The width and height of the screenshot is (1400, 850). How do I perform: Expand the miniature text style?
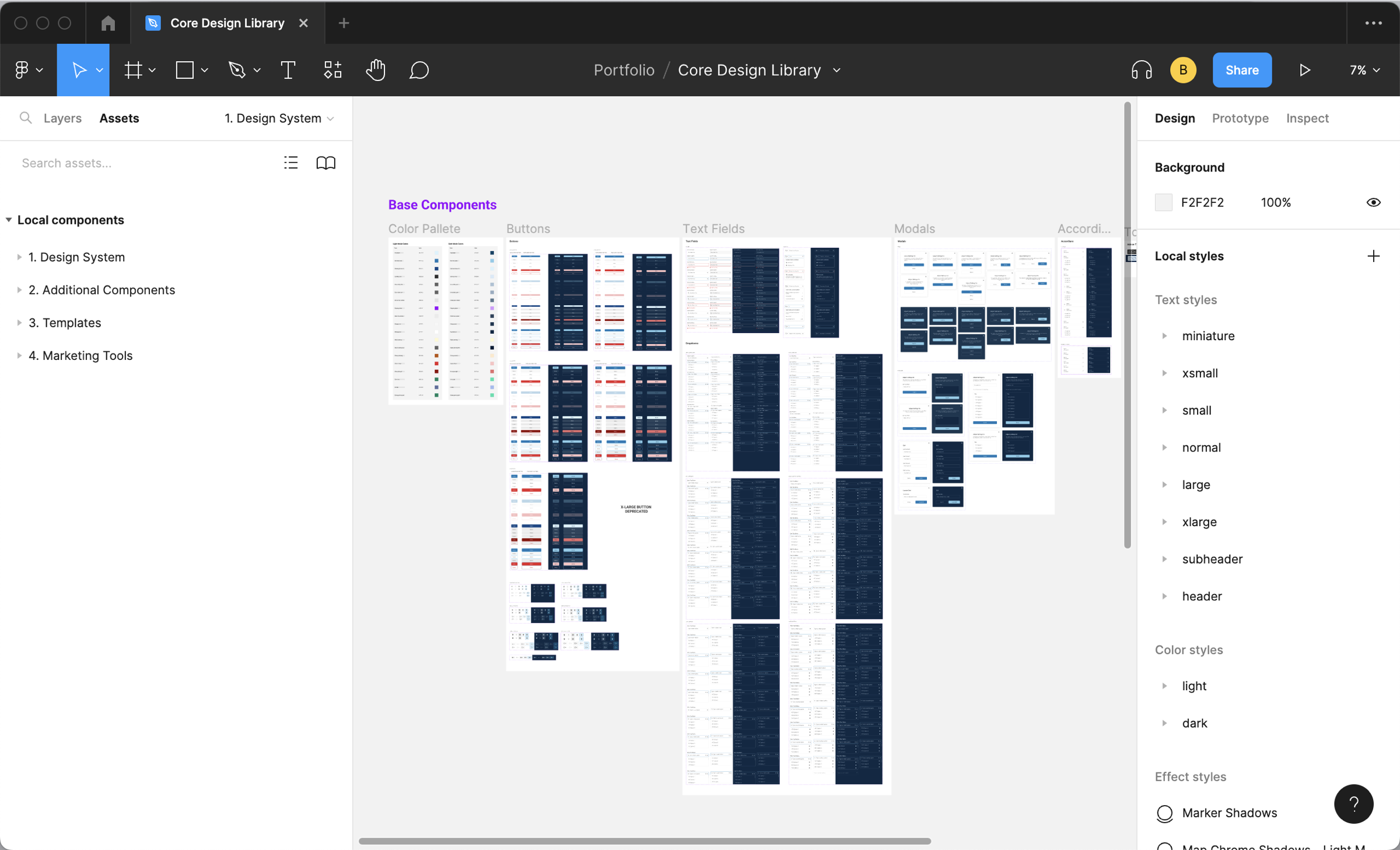pos(1164,335)
